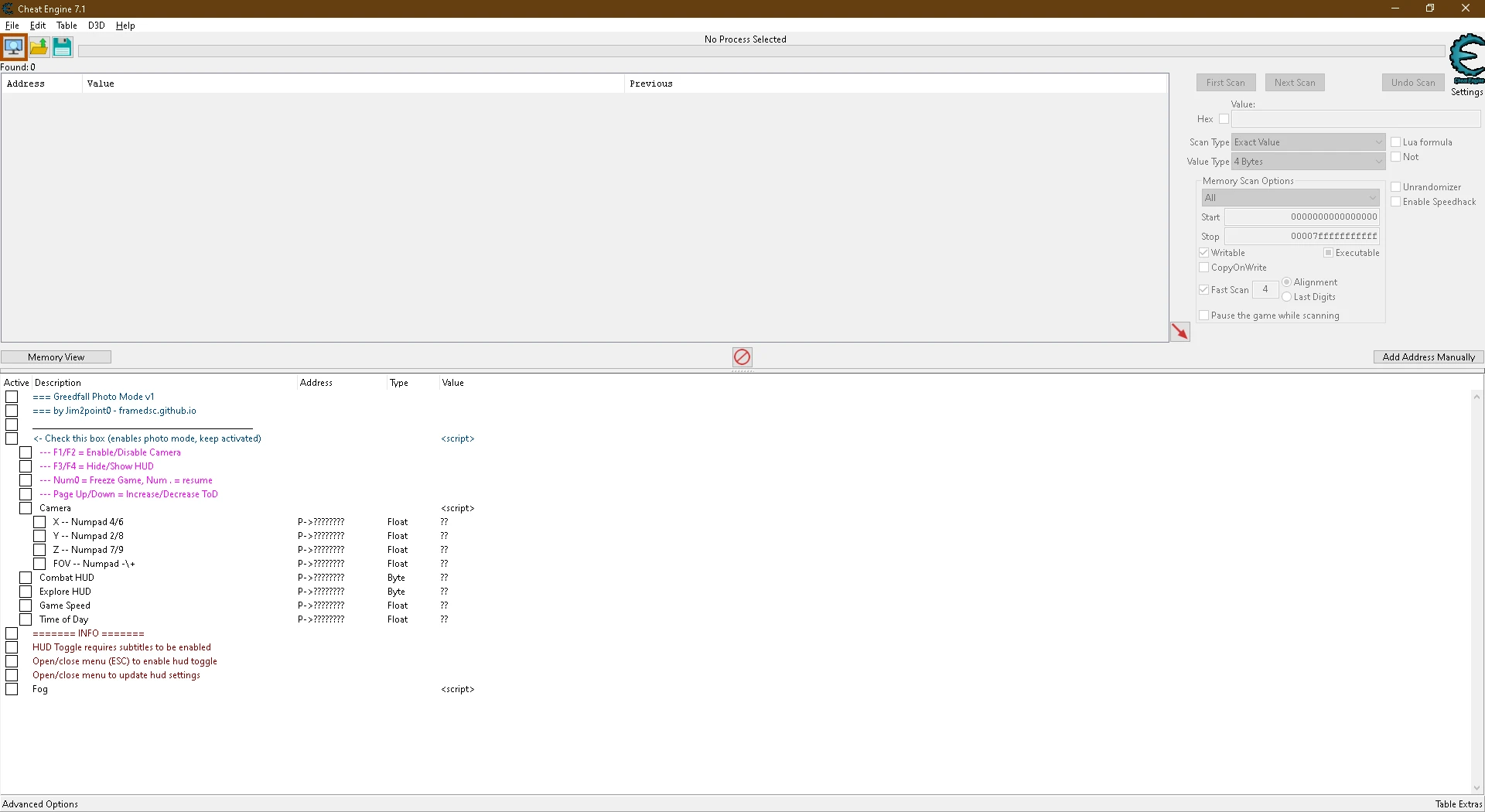Activate the Fog script checkbox
Screen dimensions: 1485x812
(12, 689)
